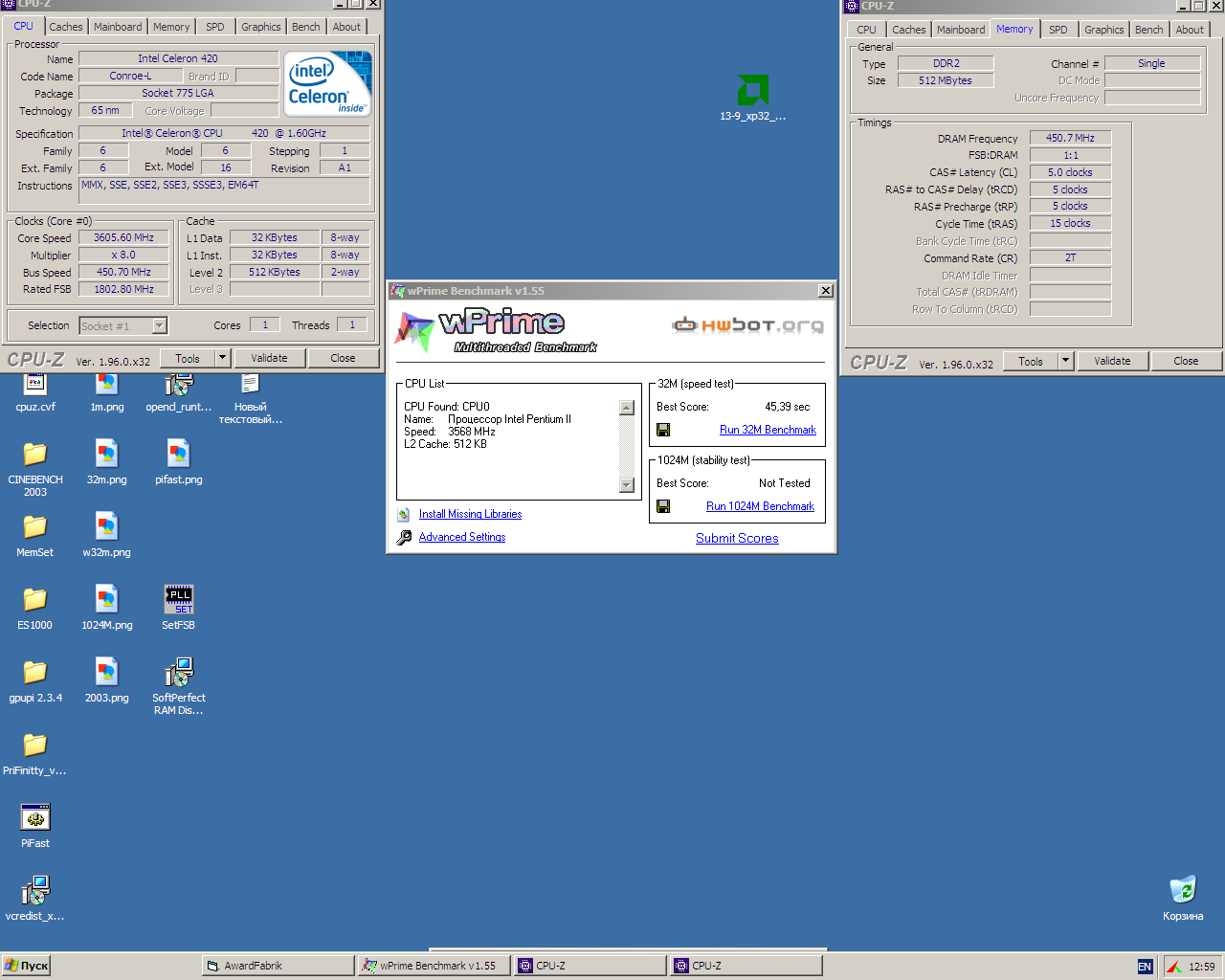Click Tools button in right CPU-Z
This screenshot has height=980, width=1225.
[1031, 361]
